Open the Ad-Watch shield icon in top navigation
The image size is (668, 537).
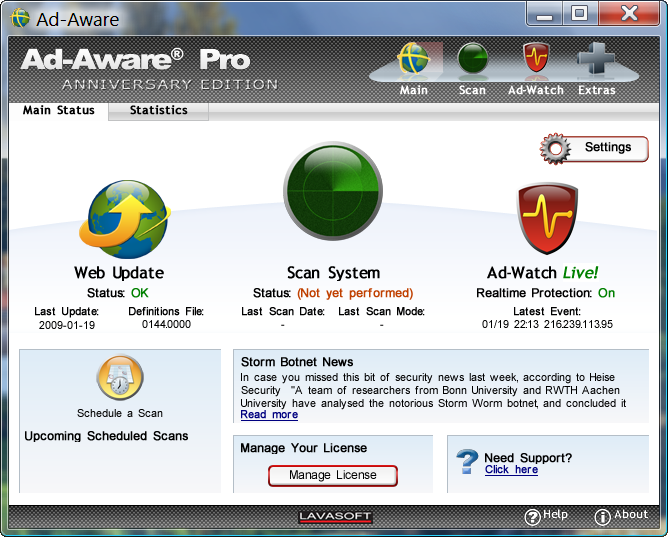536,57
